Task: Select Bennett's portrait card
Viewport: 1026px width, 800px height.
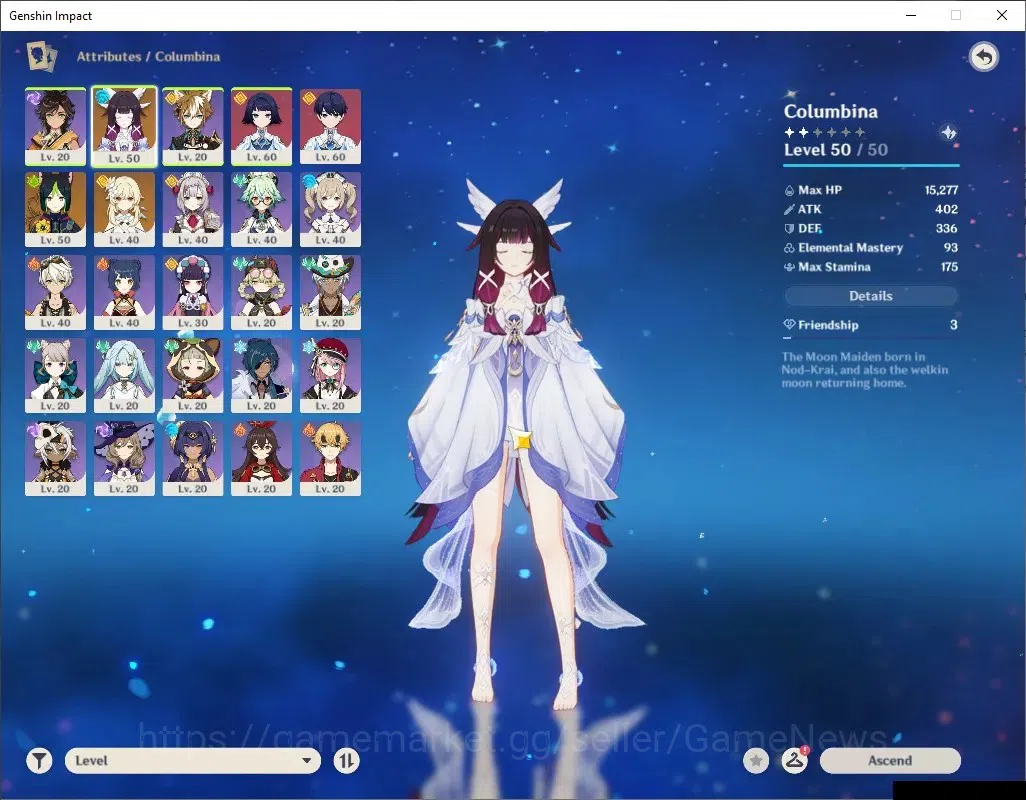Action: [x=56, y=292]
